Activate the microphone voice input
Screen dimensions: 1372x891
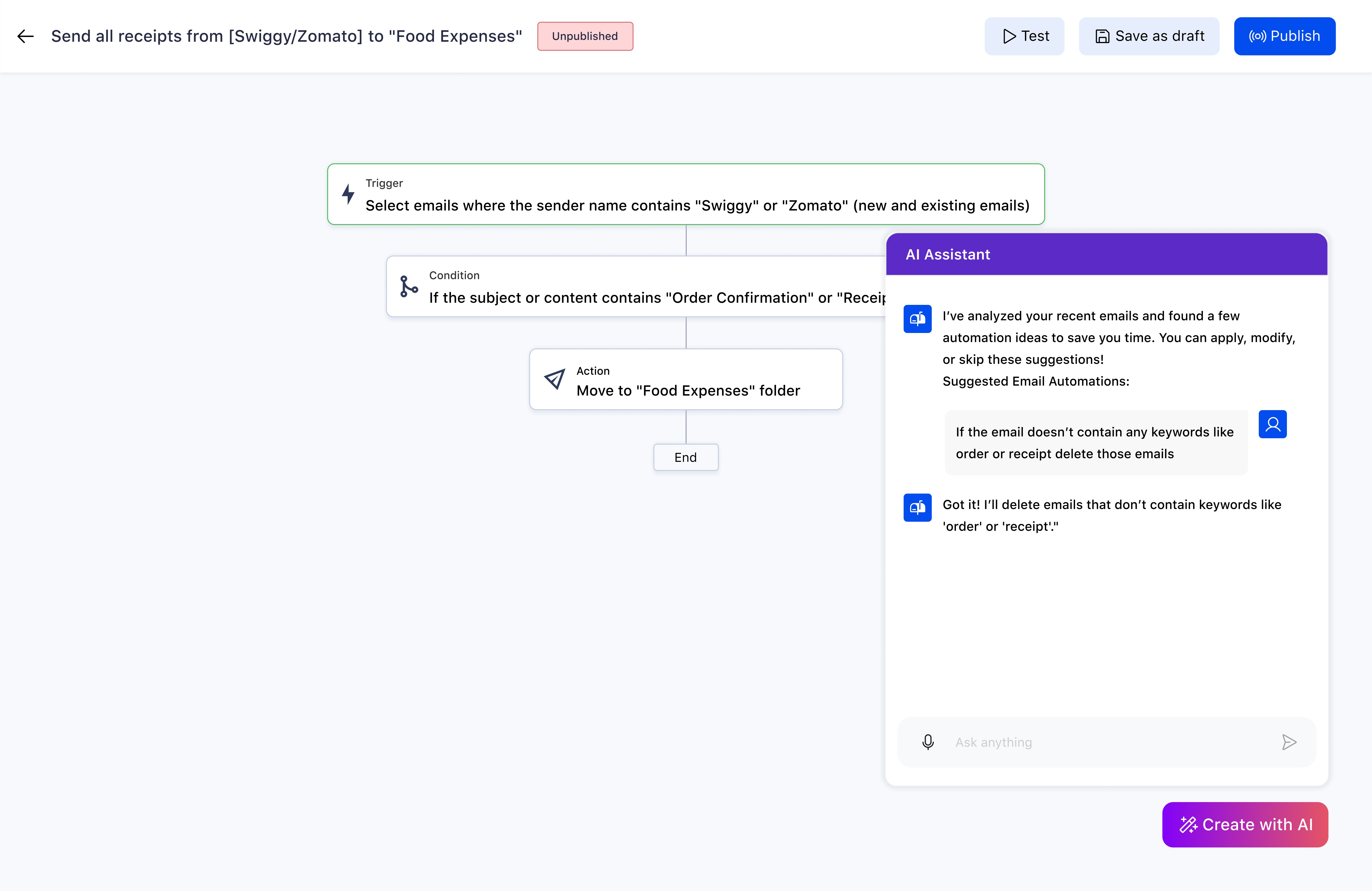928,742
